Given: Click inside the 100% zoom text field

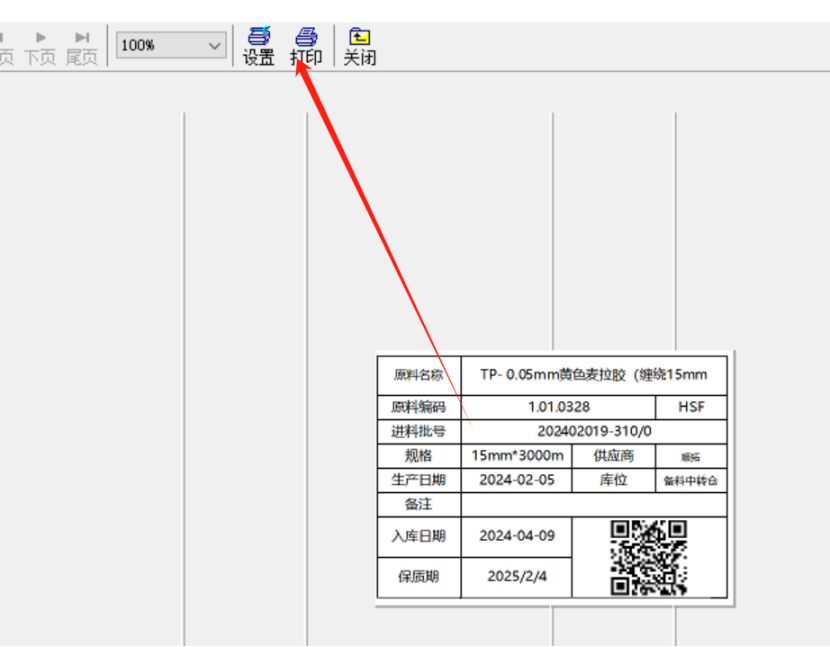Looking at the screenshot, I should pyautogui.click(x=160, y=45).
